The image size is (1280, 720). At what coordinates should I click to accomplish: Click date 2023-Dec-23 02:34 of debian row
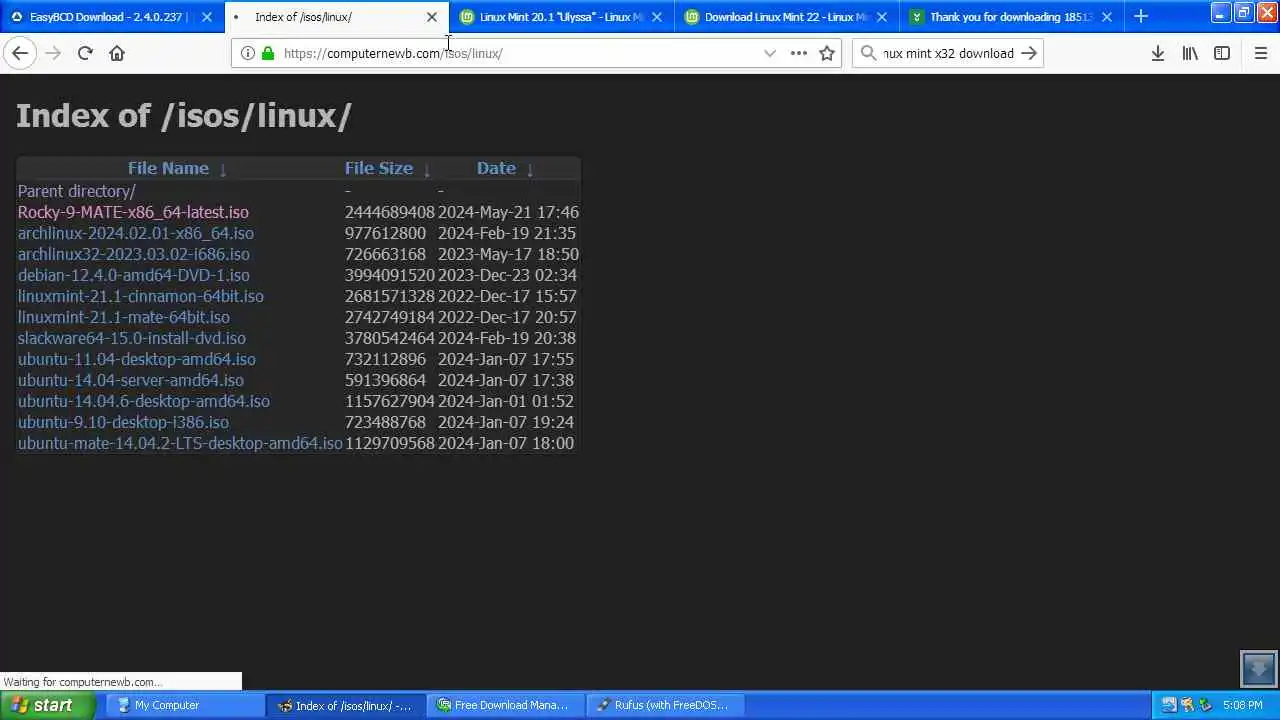coord(506,275)
